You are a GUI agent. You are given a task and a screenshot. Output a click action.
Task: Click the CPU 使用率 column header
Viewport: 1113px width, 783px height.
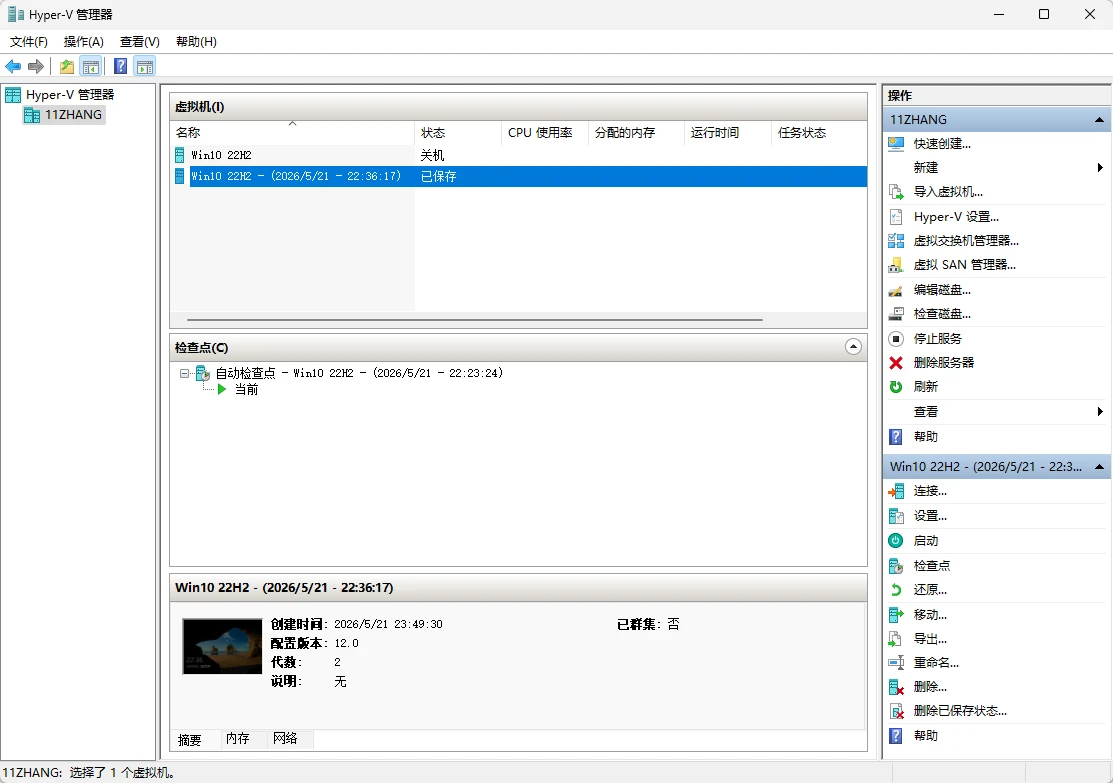pos(545,133)
